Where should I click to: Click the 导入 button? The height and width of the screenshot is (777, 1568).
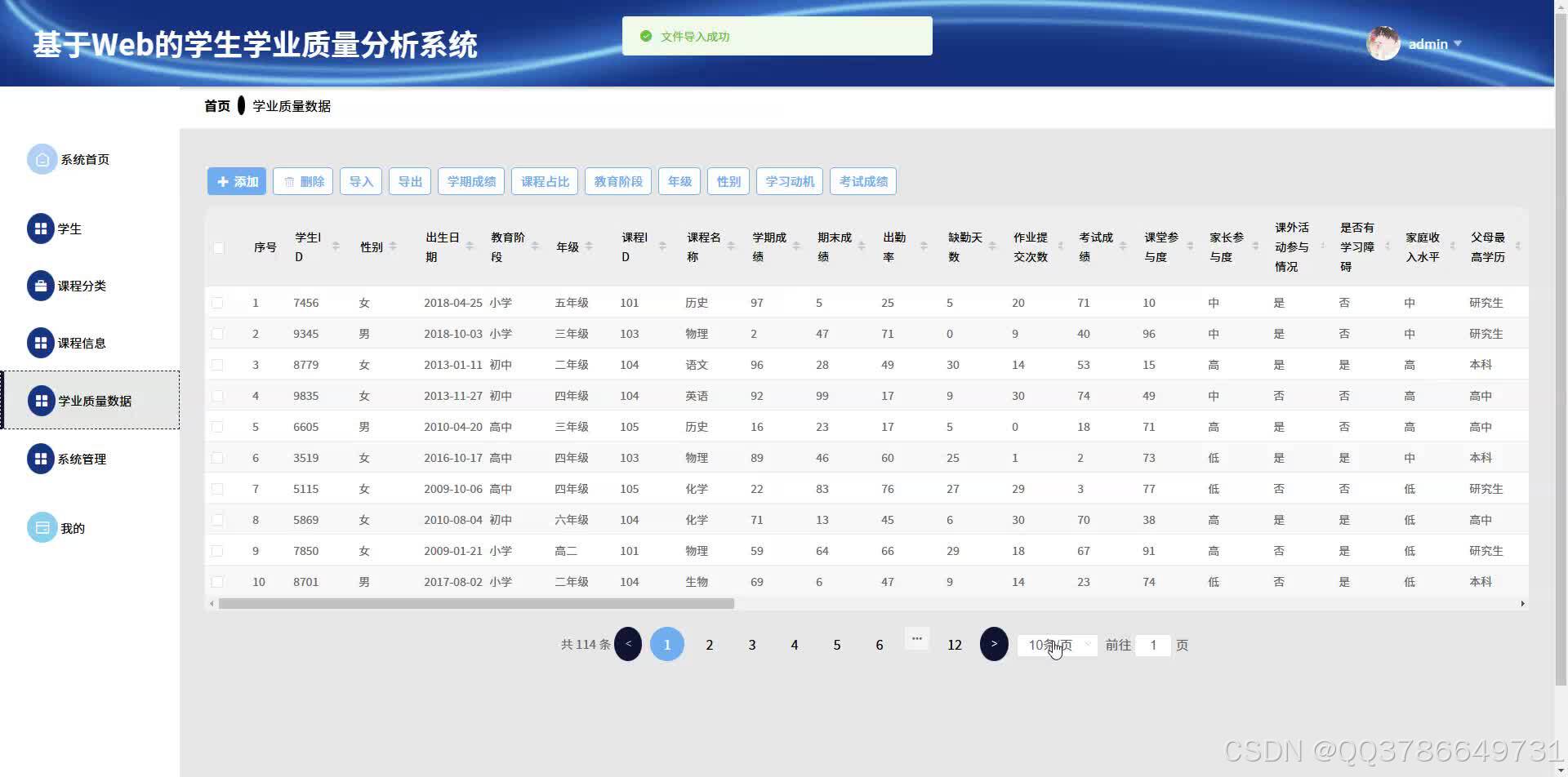[361, 181]
